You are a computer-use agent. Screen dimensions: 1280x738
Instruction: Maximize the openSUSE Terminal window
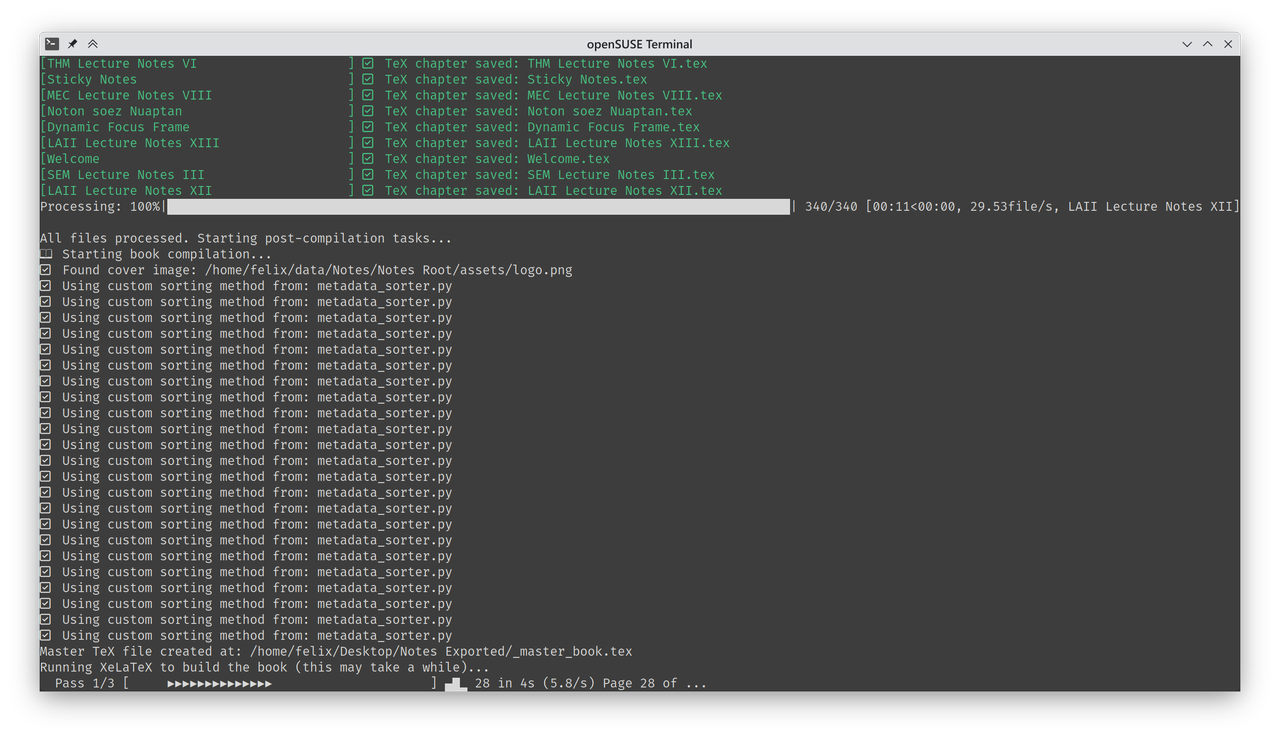[1208, 44]
